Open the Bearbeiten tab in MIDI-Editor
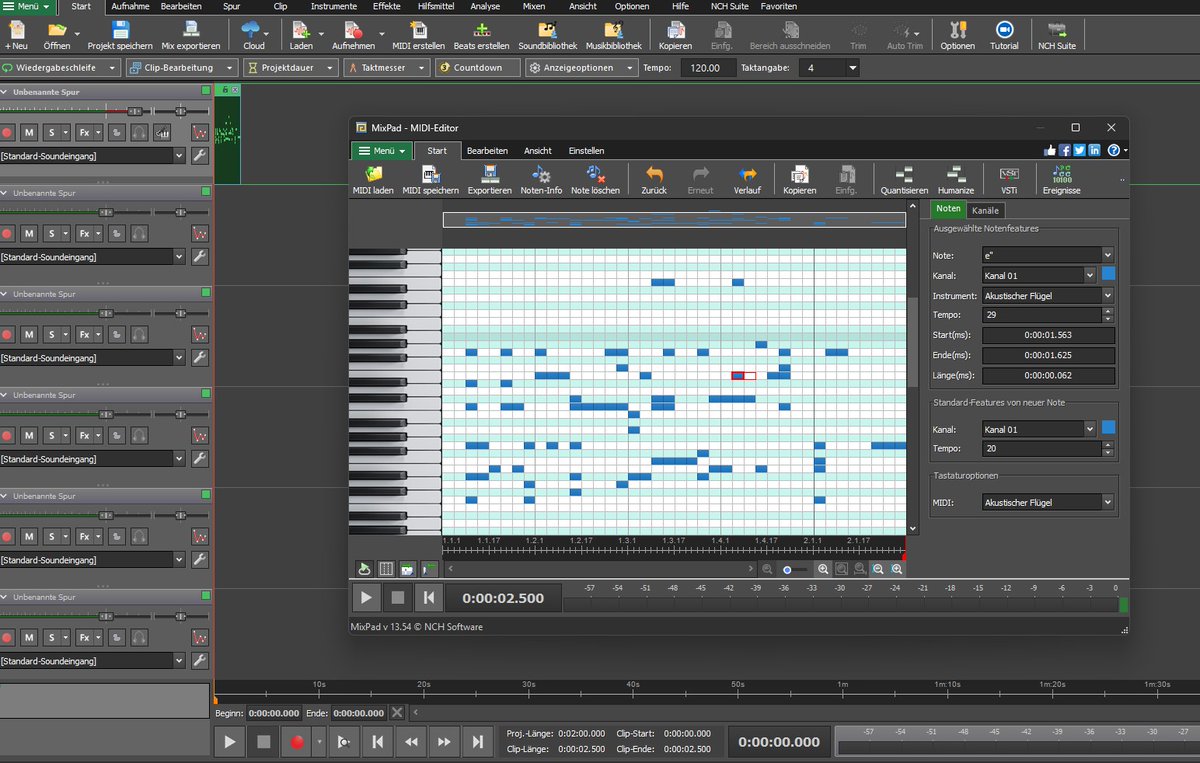The width and height of the screenshot is (1200, 763). click(487, 150)
